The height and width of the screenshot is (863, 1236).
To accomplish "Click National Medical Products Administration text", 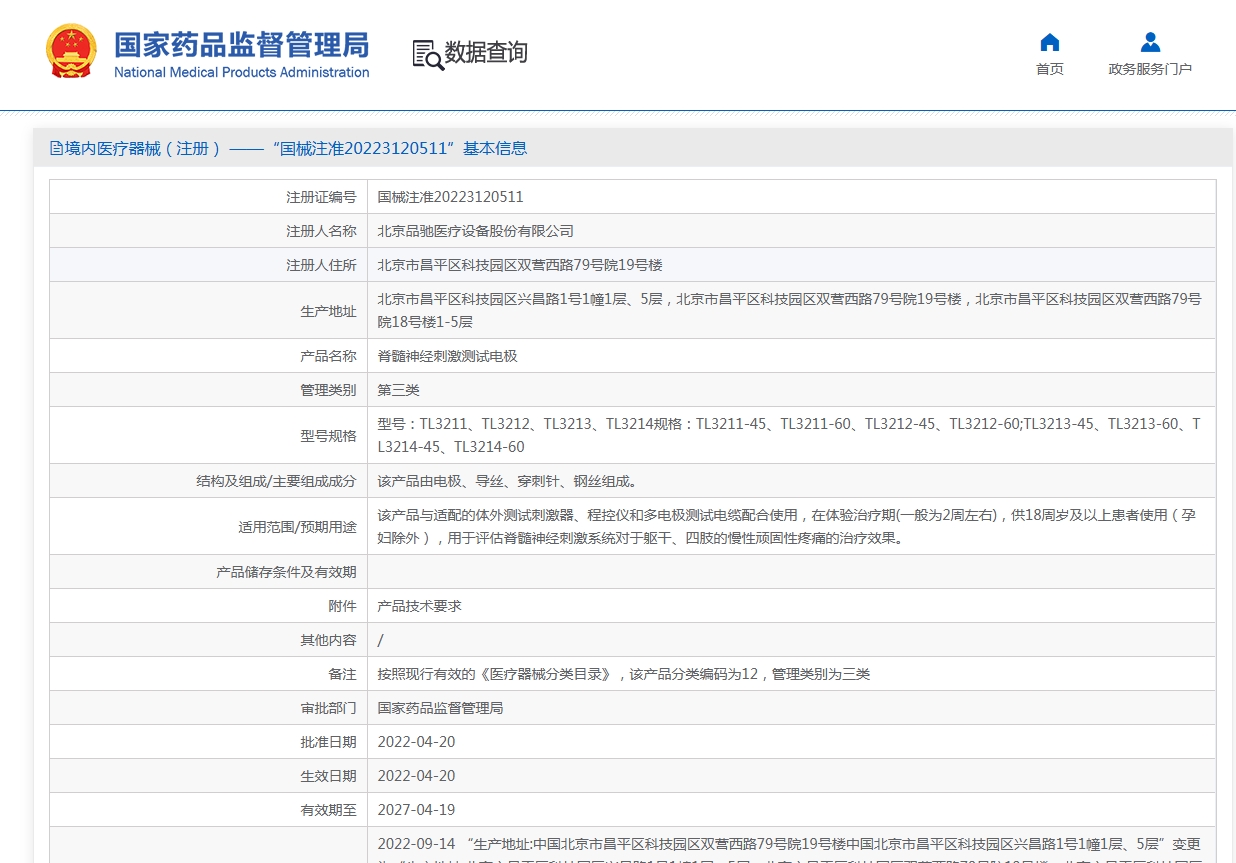I will 241,72.
